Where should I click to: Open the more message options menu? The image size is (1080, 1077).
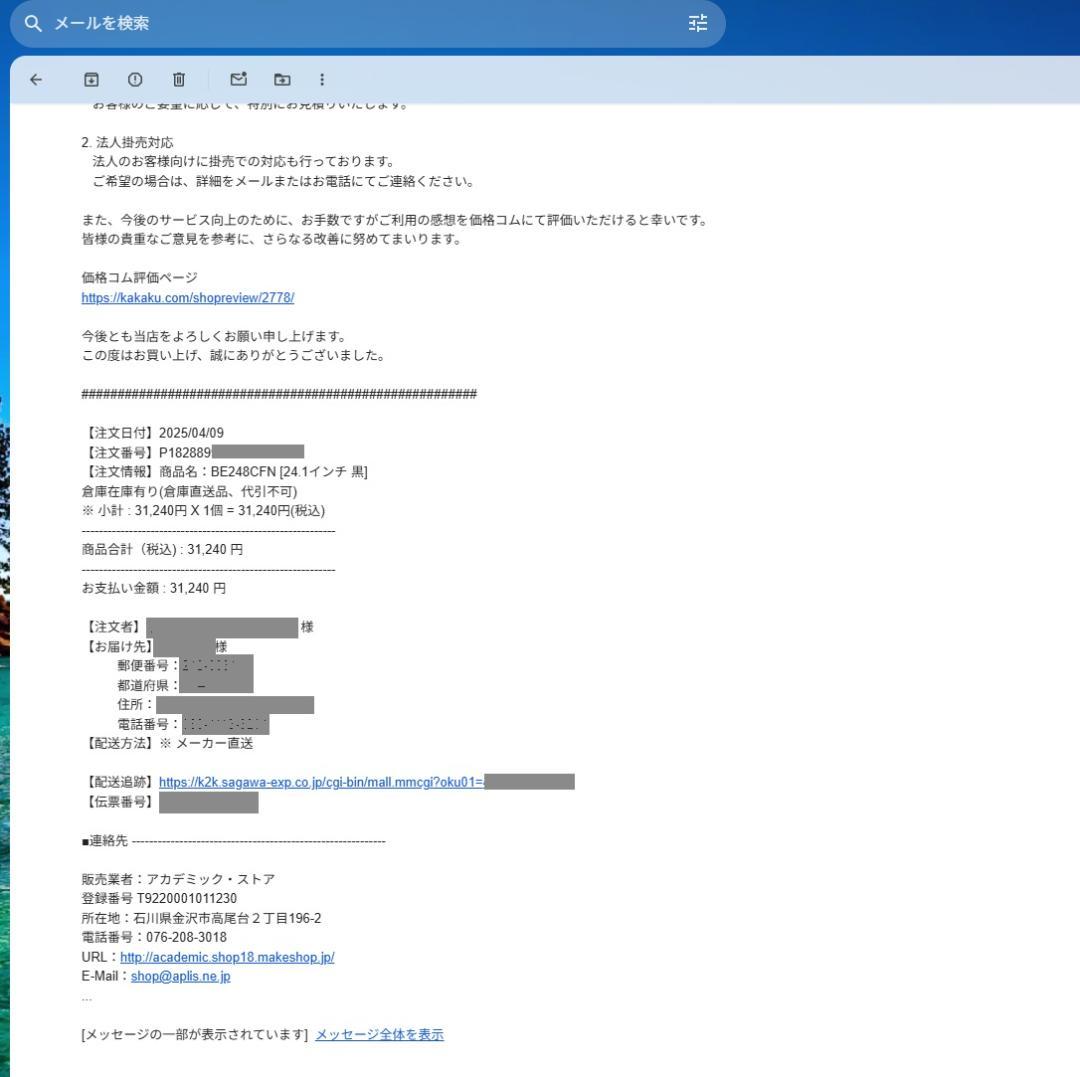tap(322, 79)
